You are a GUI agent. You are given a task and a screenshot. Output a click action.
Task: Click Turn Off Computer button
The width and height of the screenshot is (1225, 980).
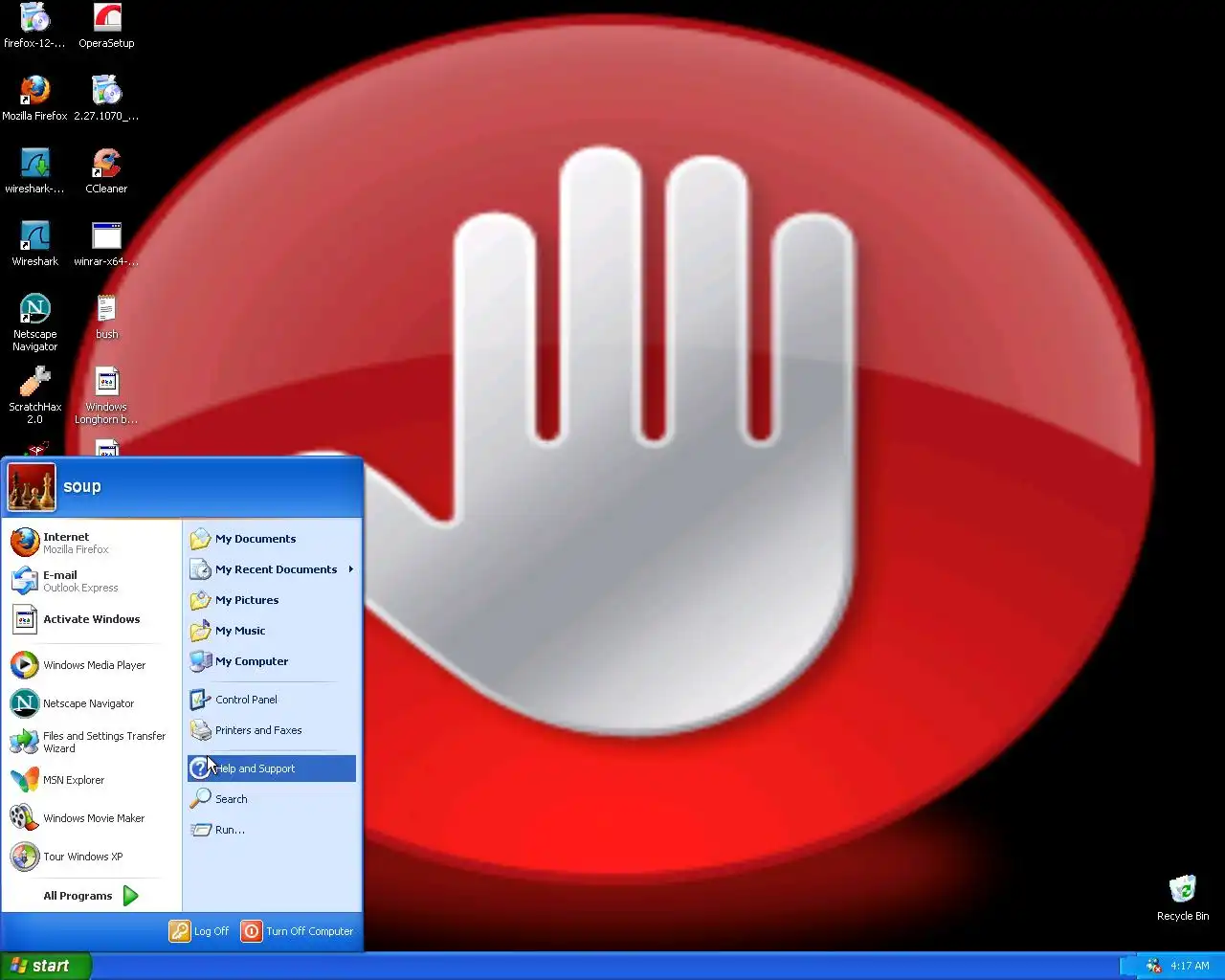point(298,931)
